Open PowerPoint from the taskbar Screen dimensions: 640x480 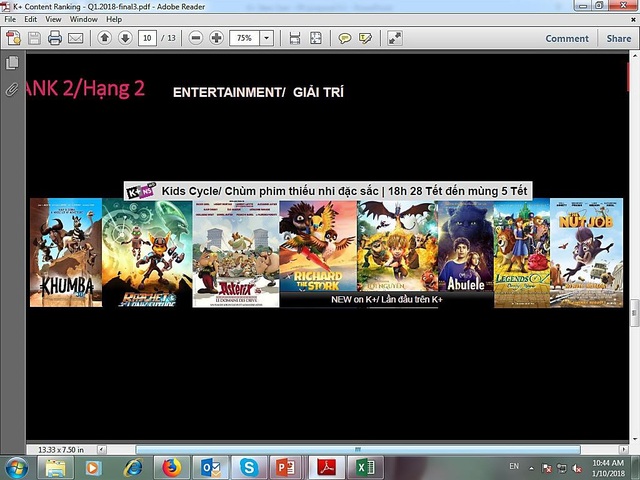pos(287,467)
